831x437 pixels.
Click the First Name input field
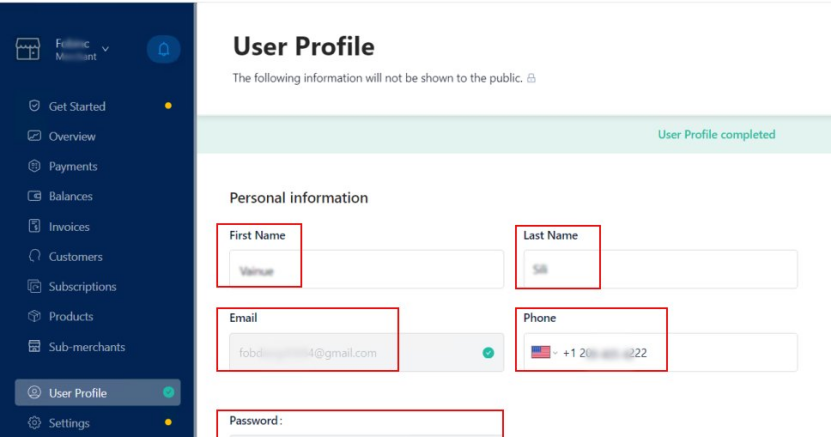[366, 269]
